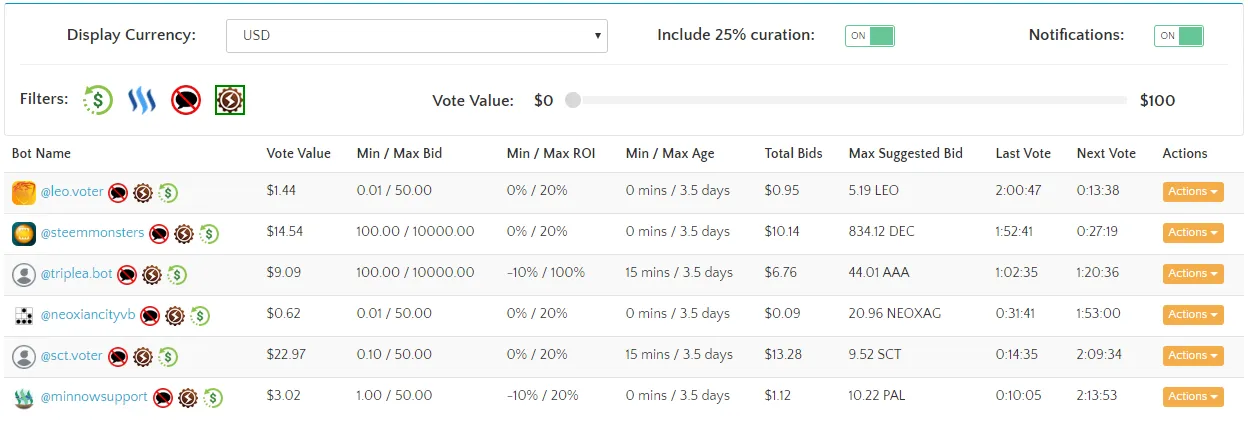The image size is (1248, 422).
Task: Expand Actions menu for @triplea.bot
Action: (x=1193, y=274)
